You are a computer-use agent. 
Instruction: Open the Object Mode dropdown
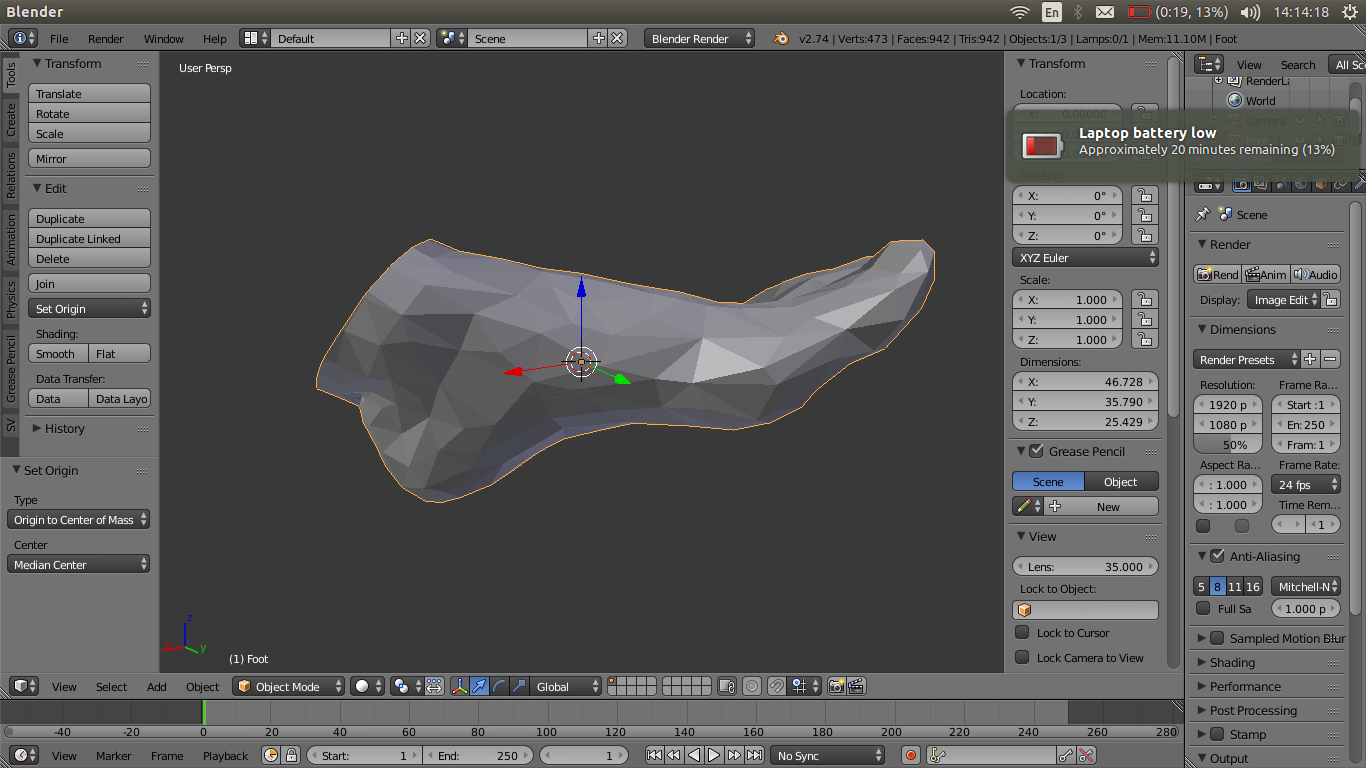[288, 686]
